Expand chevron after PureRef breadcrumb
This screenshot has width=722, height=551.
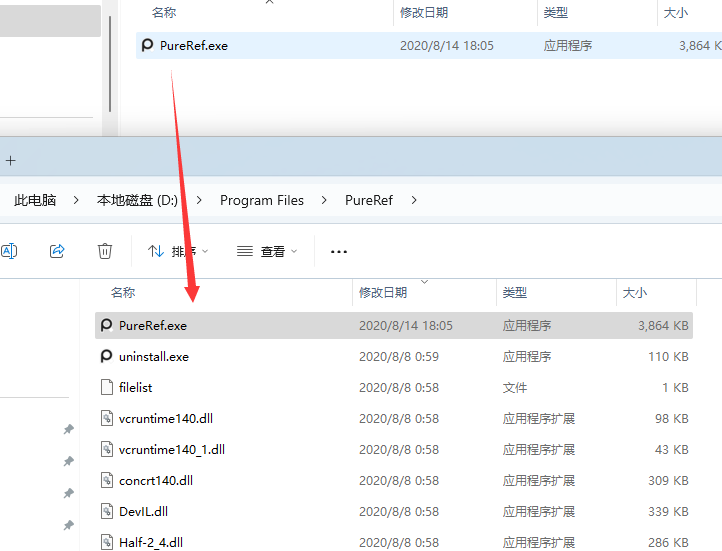point(414,200)
